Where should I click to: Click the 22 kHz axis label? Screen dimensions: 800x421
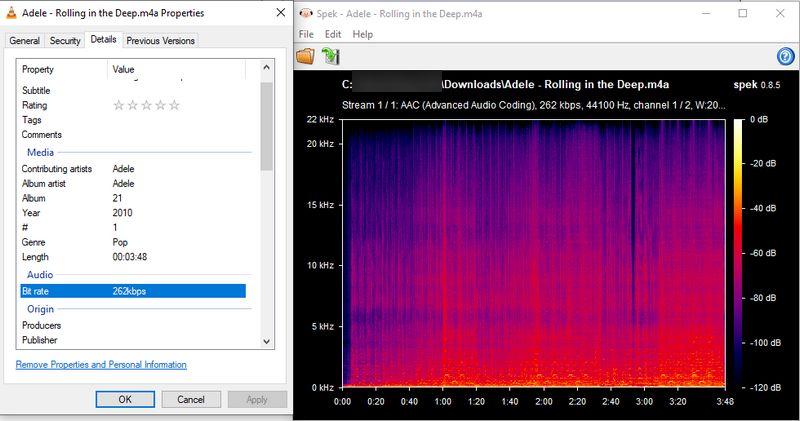tap(320, 119)
